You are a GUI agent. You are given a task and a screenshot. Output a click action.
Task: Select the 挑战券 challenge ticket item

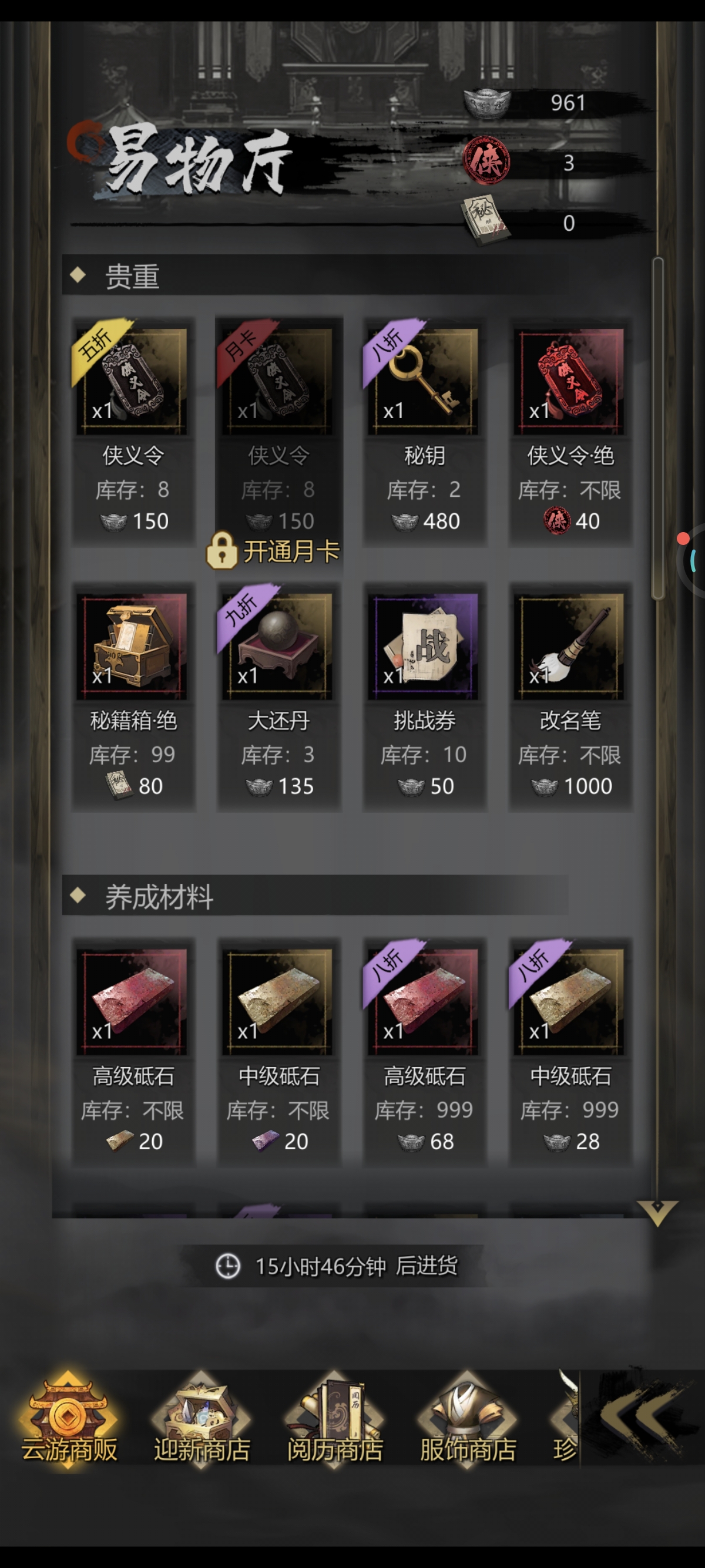point(424,696)
